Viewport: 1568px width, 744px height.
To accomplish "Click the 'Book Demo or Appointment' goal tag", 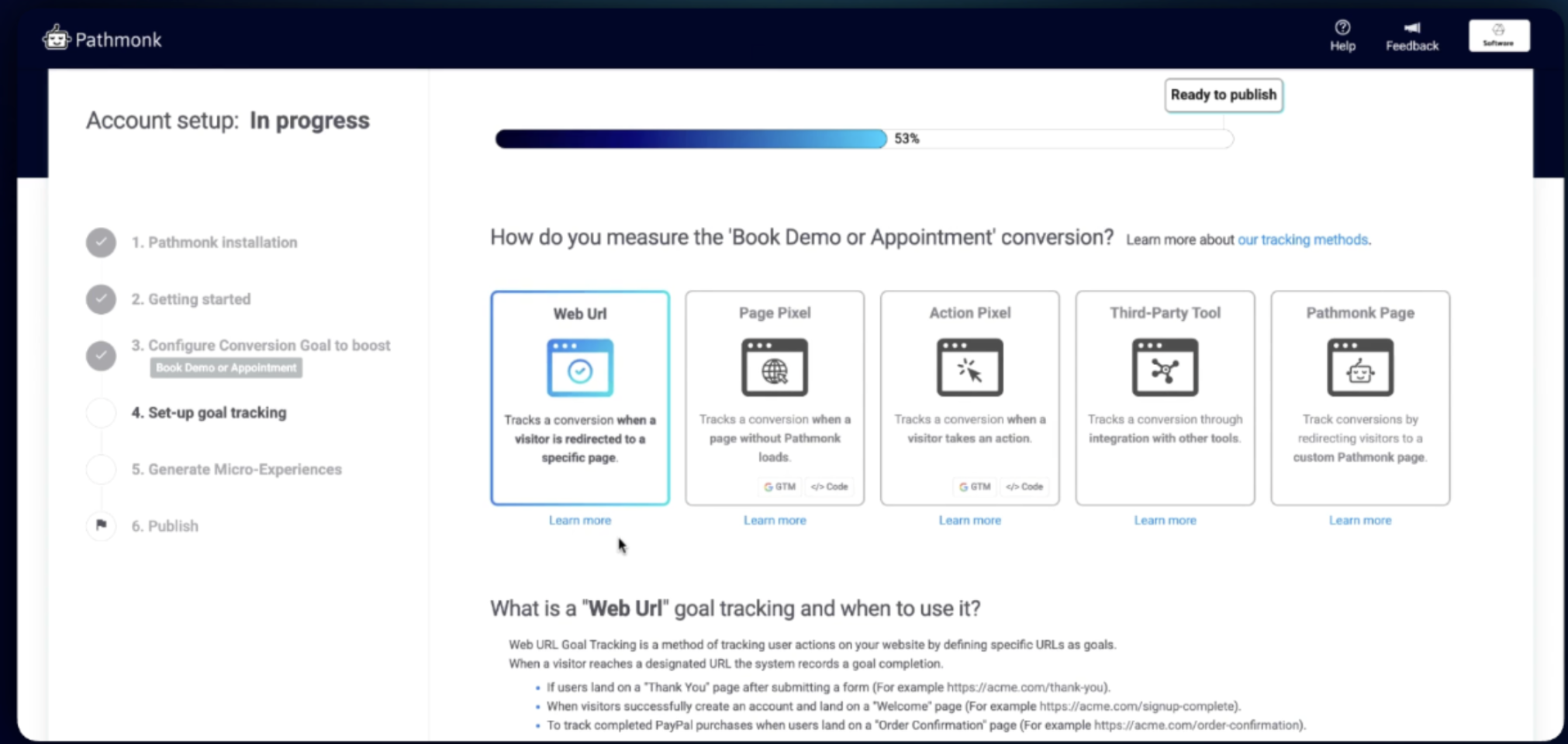I will point(226,367).
